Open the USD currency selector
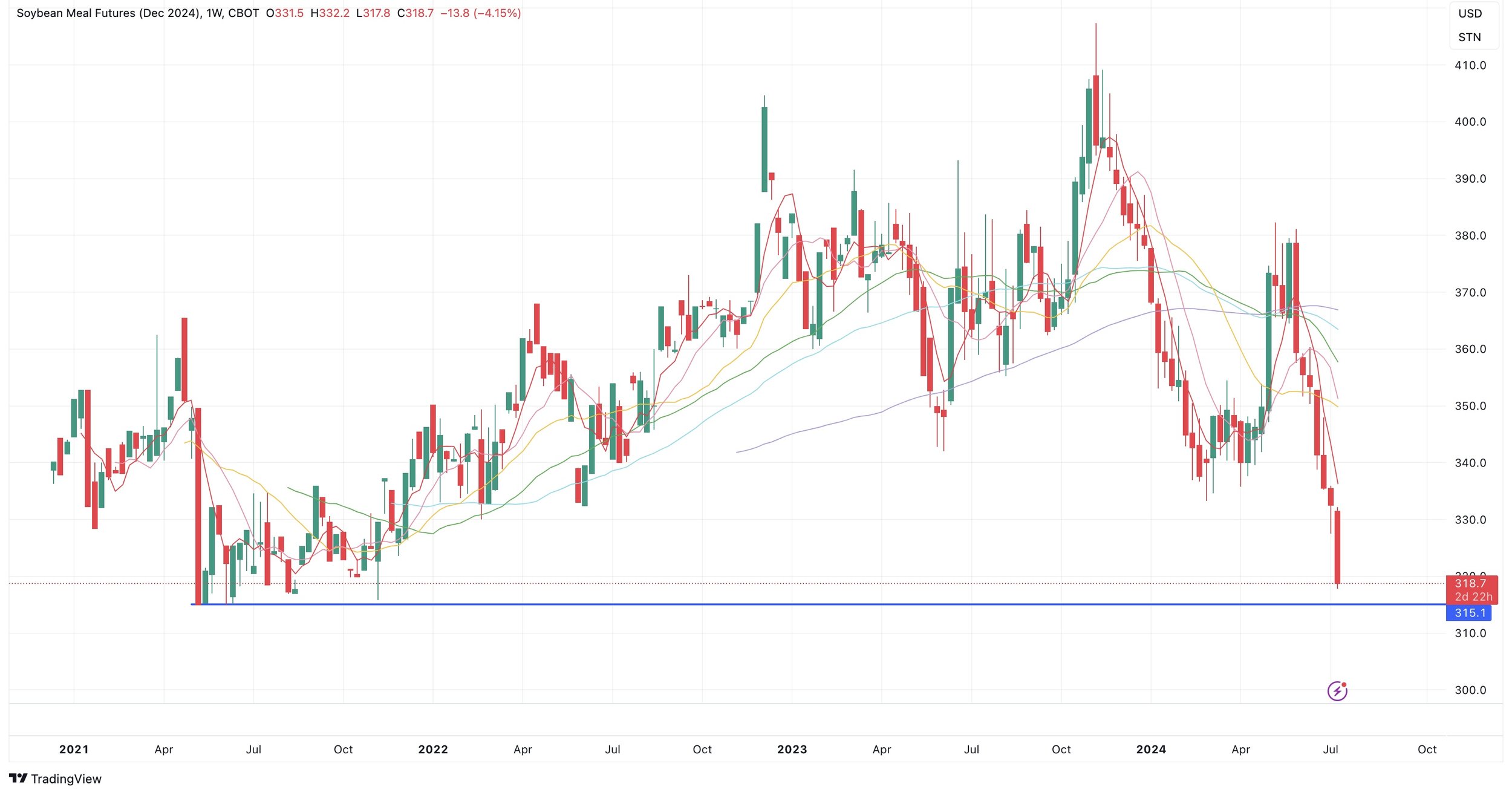This screenshot has width=1512, height=795. (1470, 14)
